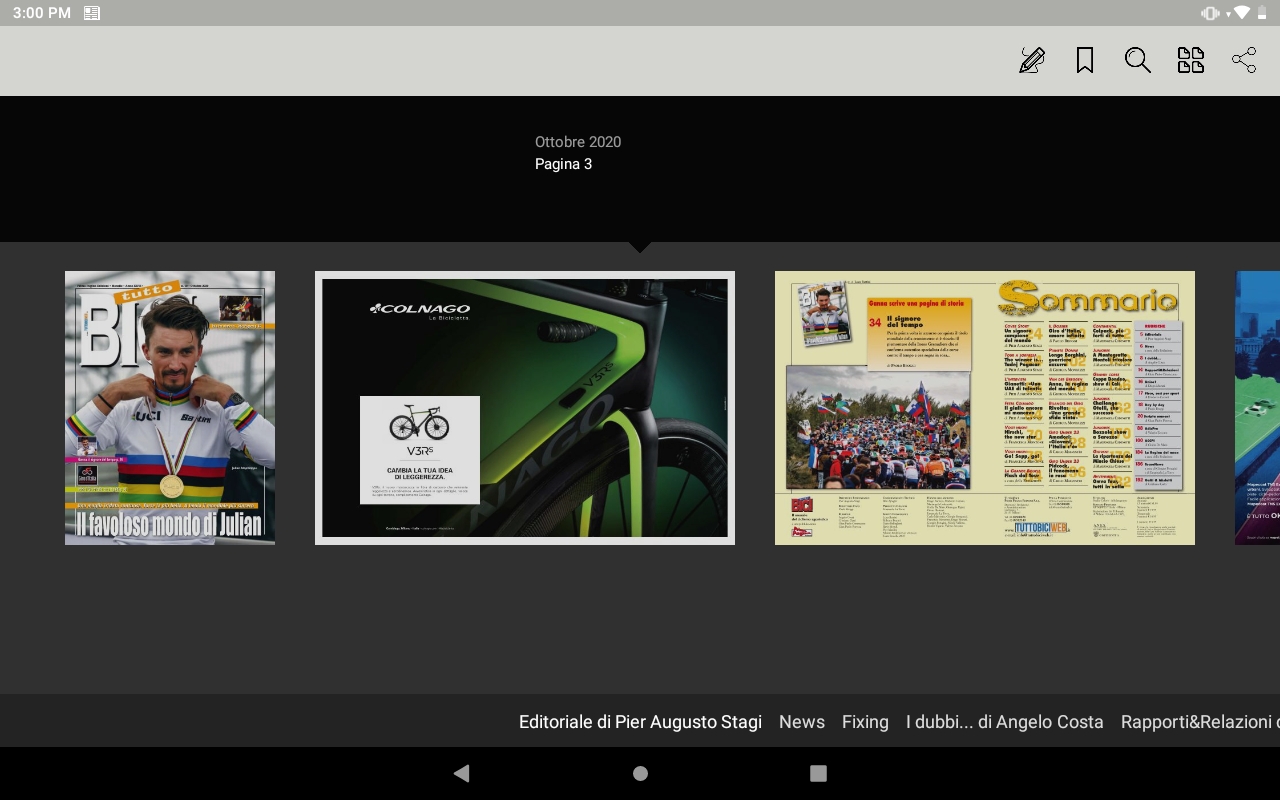Screen dimensions: 1280x800
Task: Bookmark this page with the bookmark icon
Action: 1085,60
